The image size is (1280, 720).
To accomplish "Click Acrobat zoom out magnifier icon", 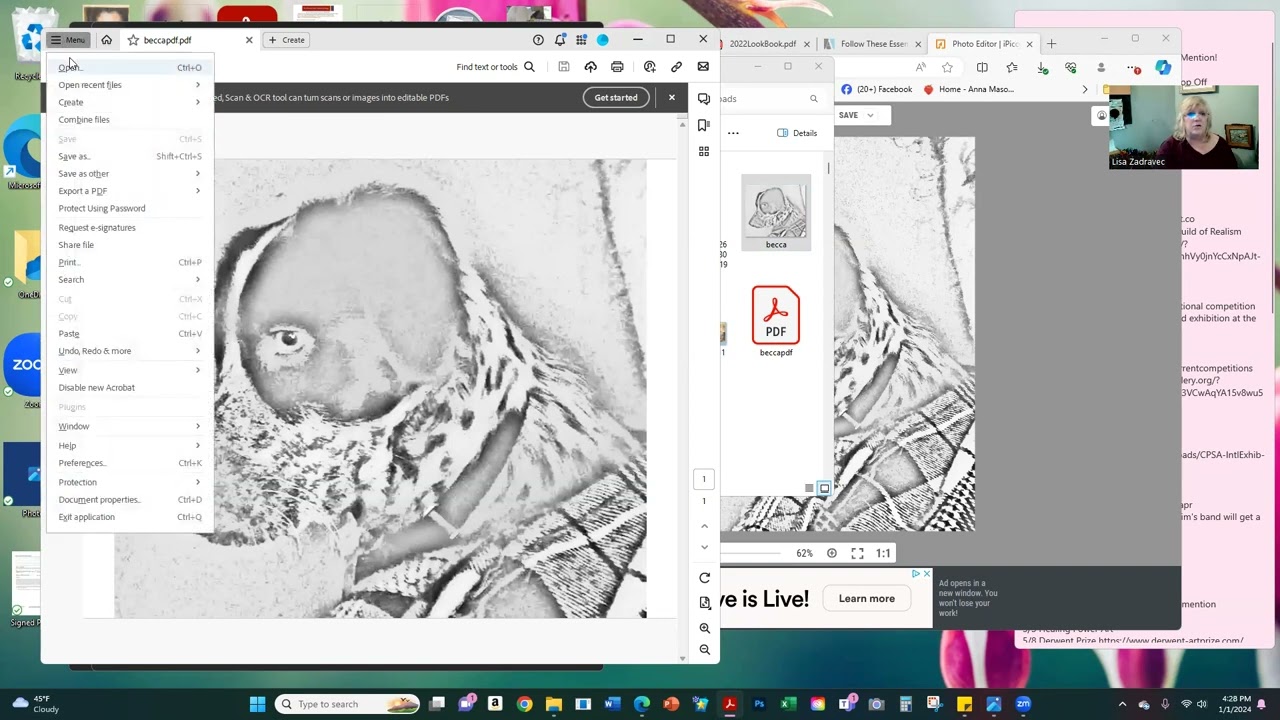I will tap(704, 650).
